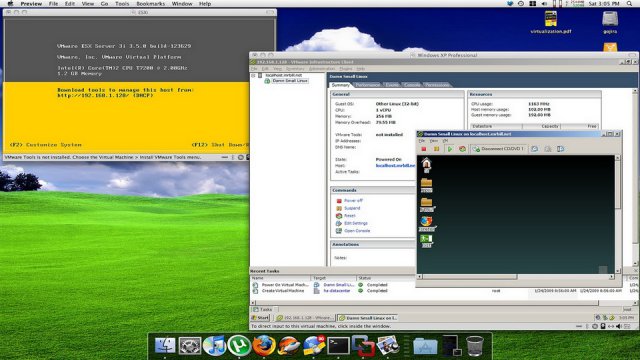Open the VM menu in console window
This screenshot has width=640, height=360.
445,141
